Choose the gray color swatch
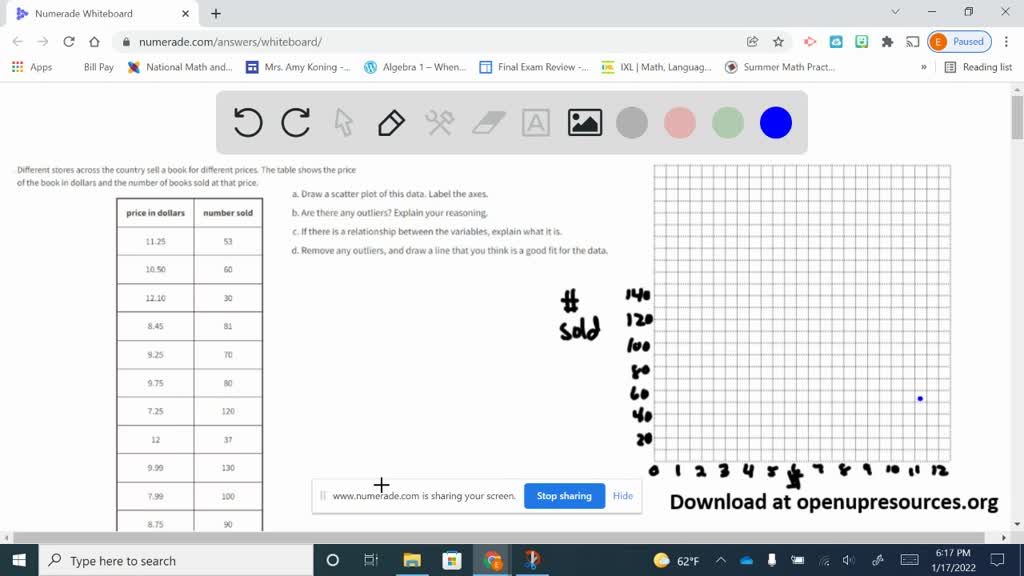1024x576 pixels. coord(632,123)
